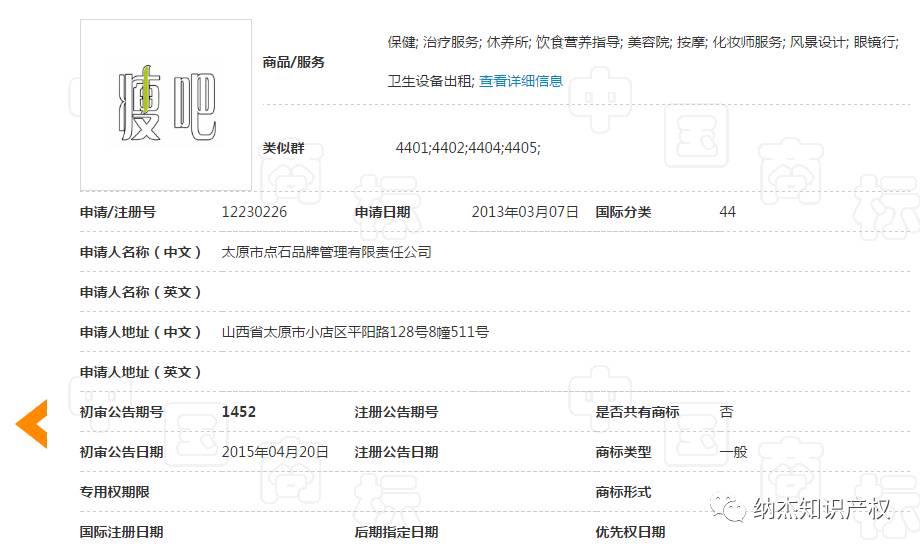Click the 商品/服务 label
Image resolution: width=920 pixels, height=549 pixels.
293,62
